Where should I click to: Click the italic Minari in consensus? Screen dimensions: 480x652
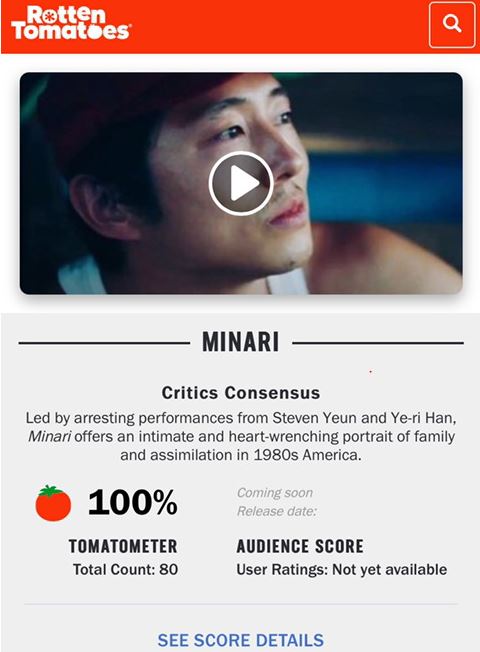[x=49, y=436]
